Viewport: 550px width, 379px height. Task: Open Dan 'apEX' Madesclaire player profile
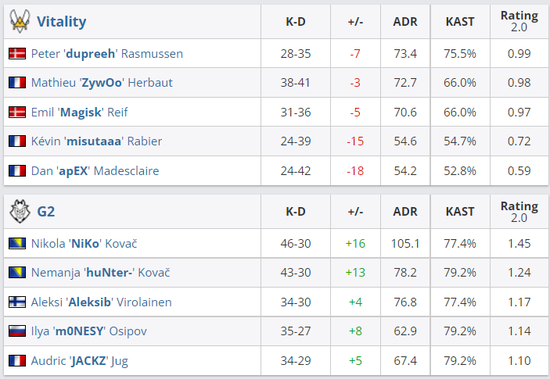[x=95, y=171]
